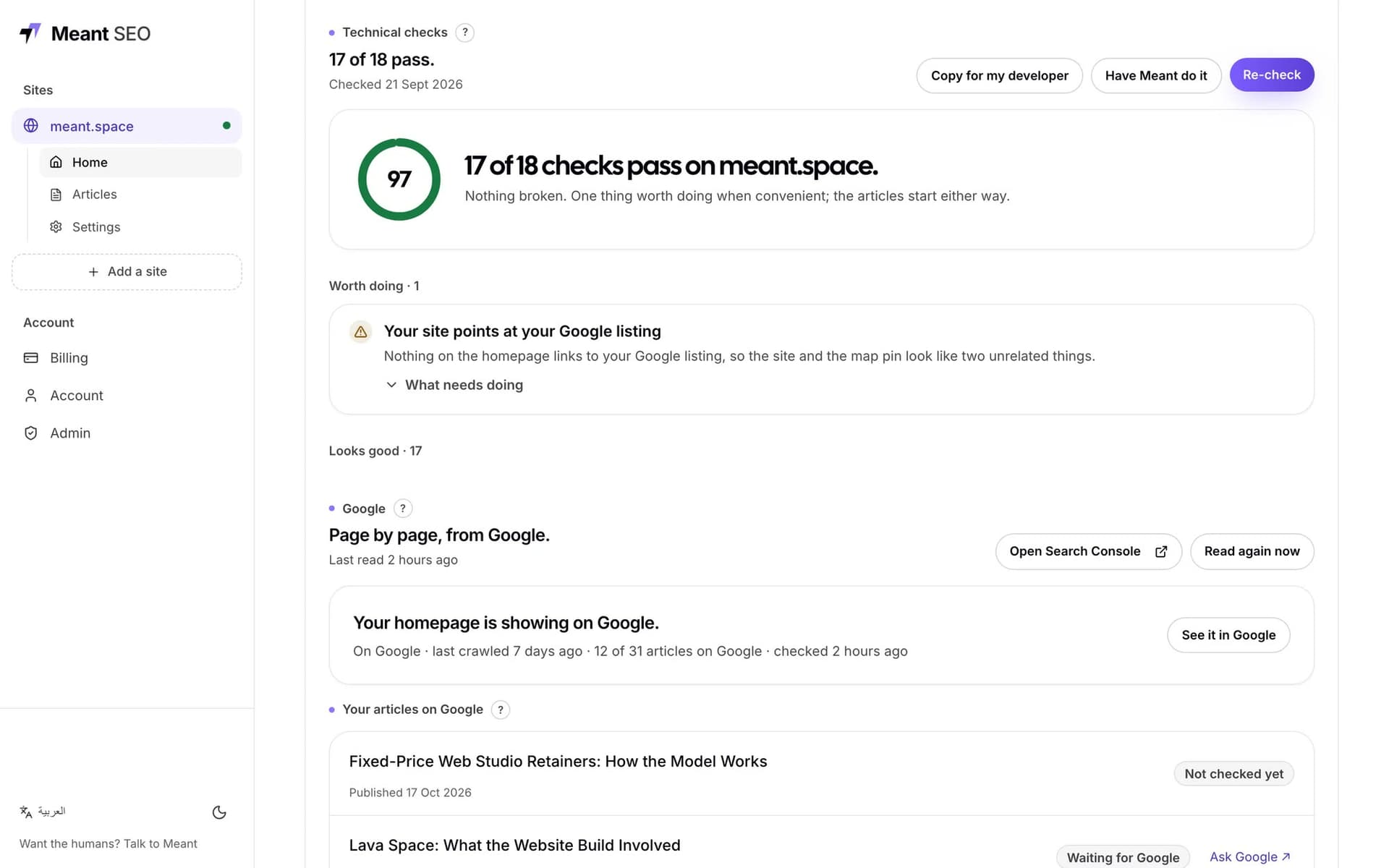The width and height of the screenshot is (1389, 868).
Task: Click Copy for my developer
Action: [999, 76]
